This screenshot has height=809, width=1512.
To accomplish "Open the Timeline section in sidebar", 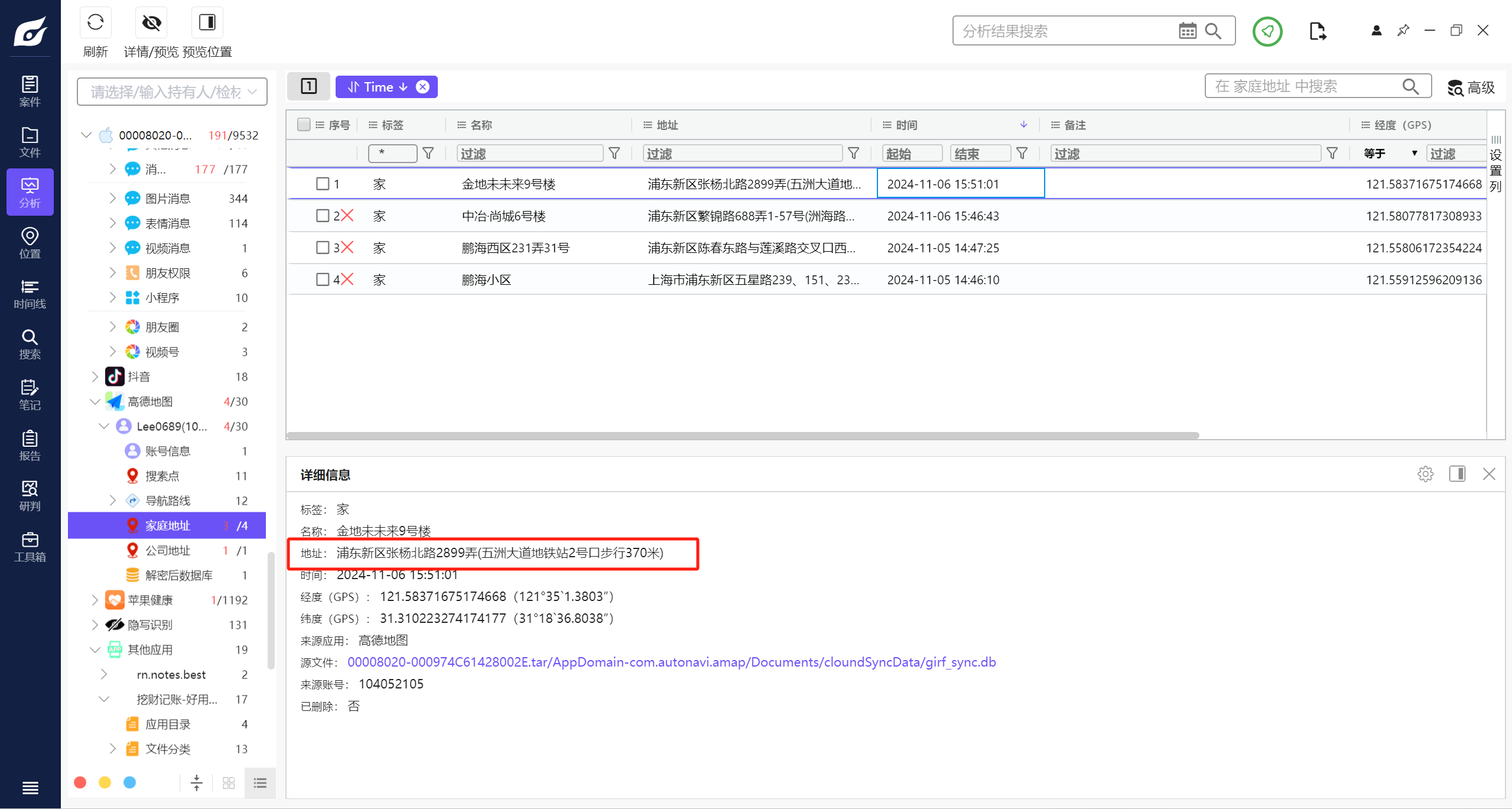I will [x=30, y=294].
